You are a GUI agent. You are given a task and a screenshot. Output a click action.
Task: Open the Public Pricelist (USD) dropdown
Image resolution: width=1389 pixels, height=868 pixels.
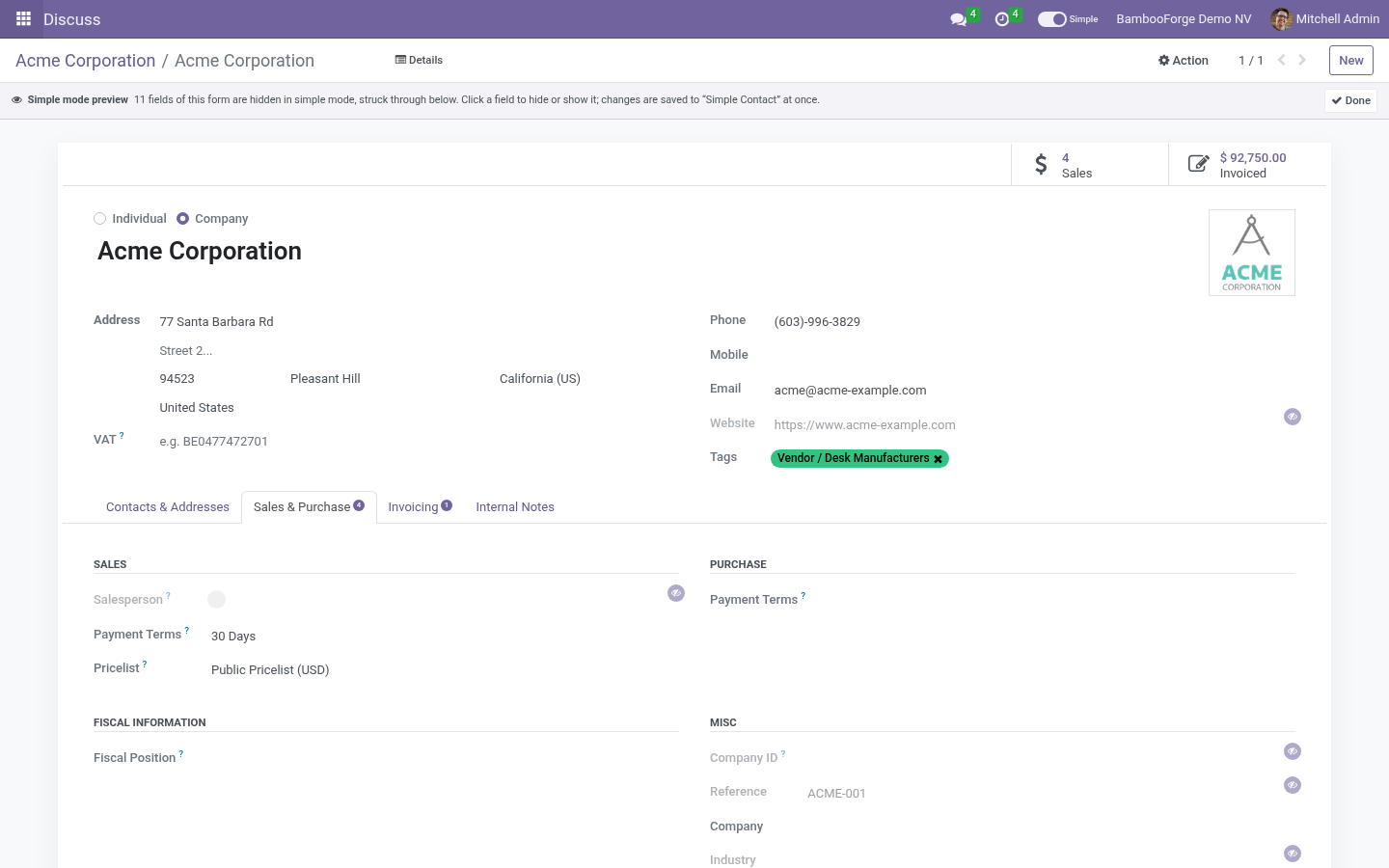click(444, 670)
